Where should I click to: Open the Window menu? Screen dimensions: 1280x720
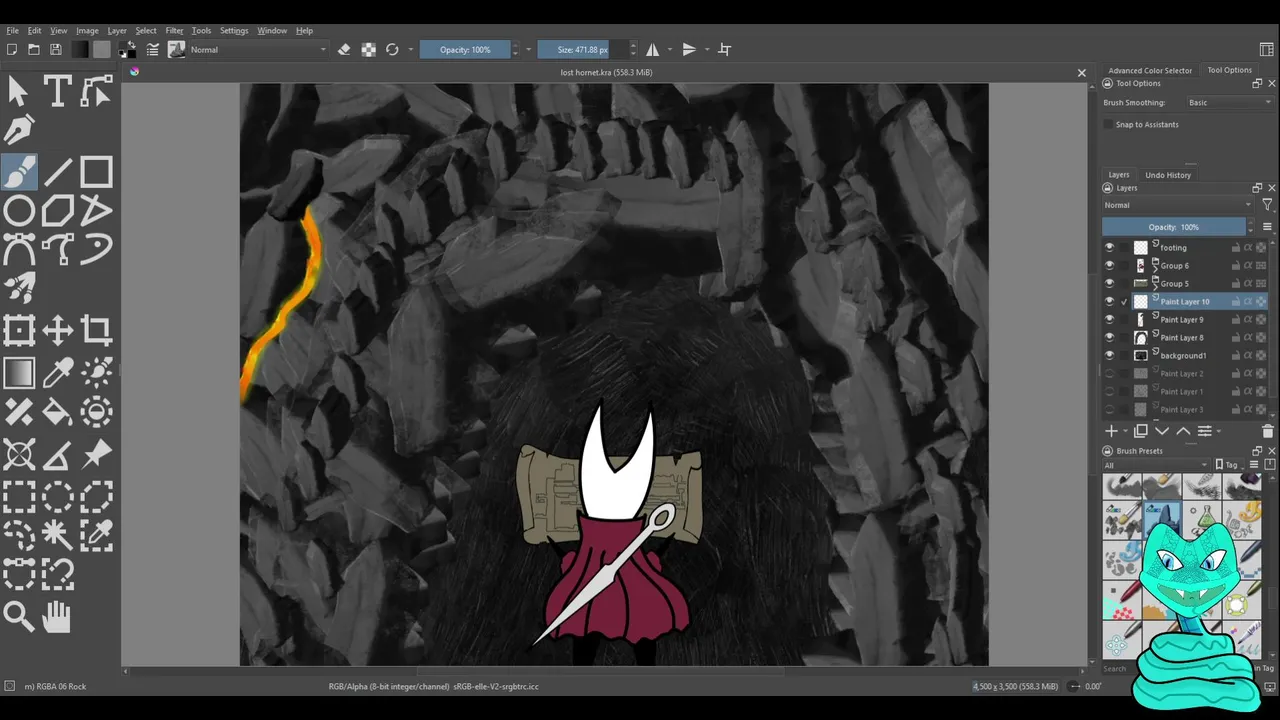[x=272, y=31]
